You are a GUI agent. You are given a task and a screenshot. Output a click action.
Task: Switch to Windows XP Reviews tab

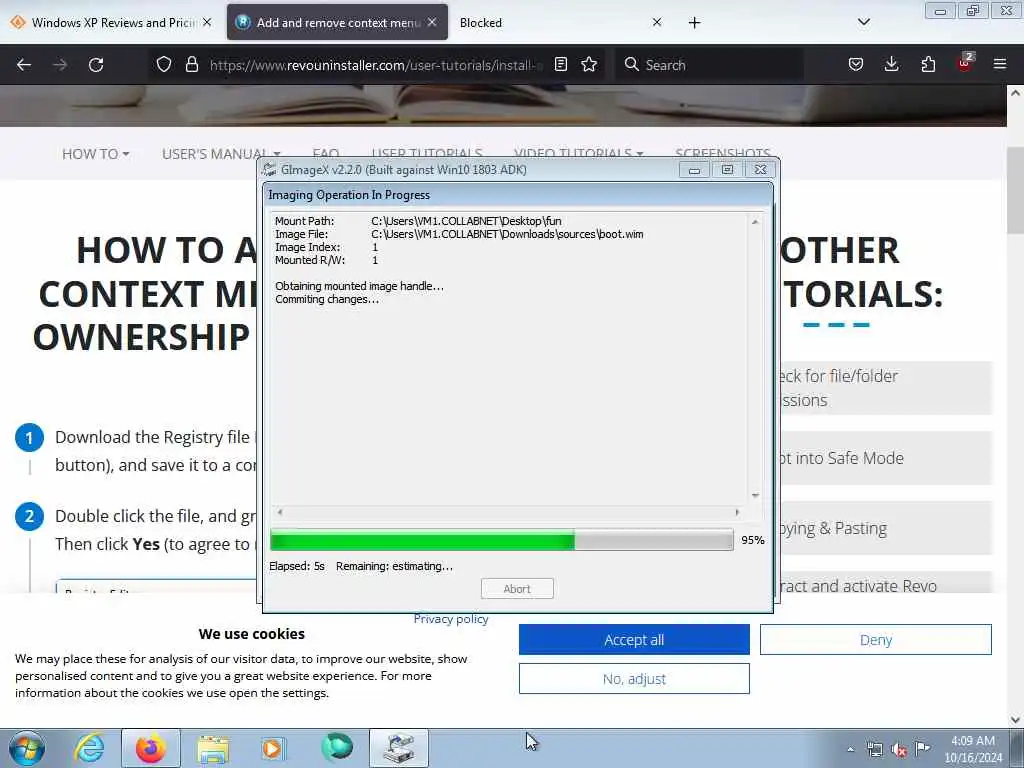pyautogui.click(x=111, y=22)
